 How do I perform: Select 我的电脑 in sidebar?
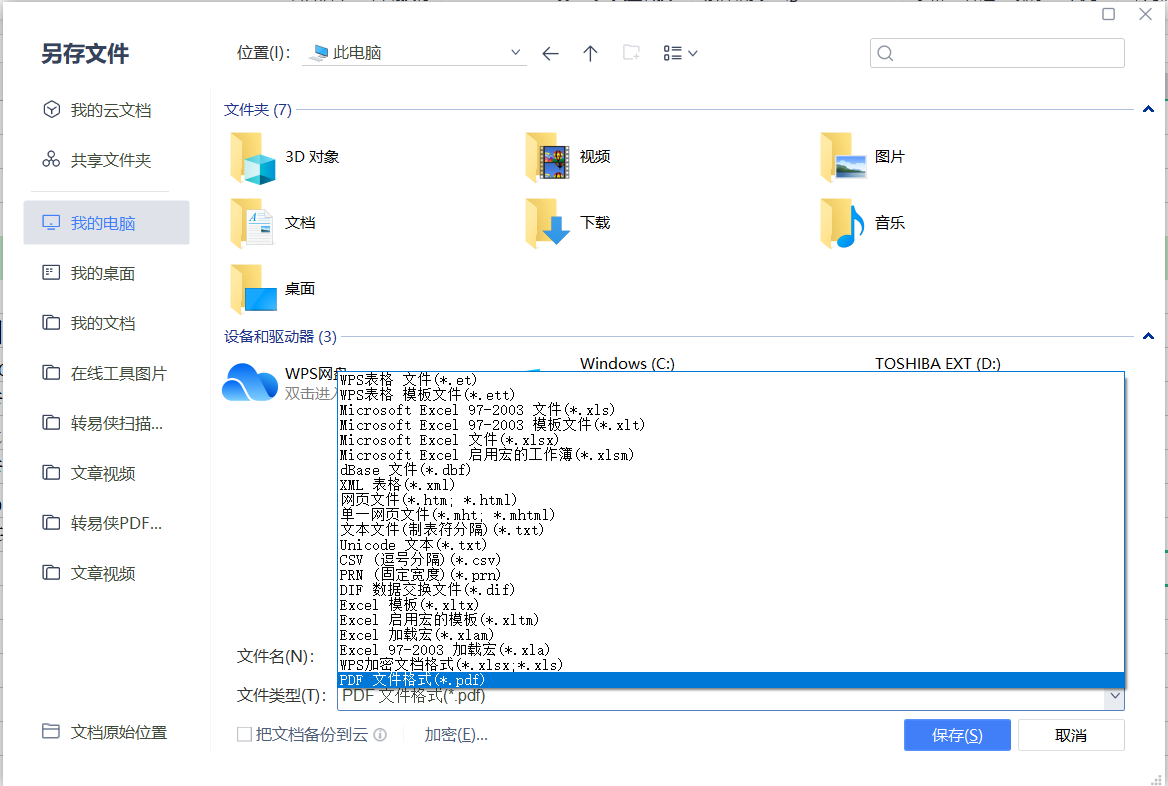(107, 223)
